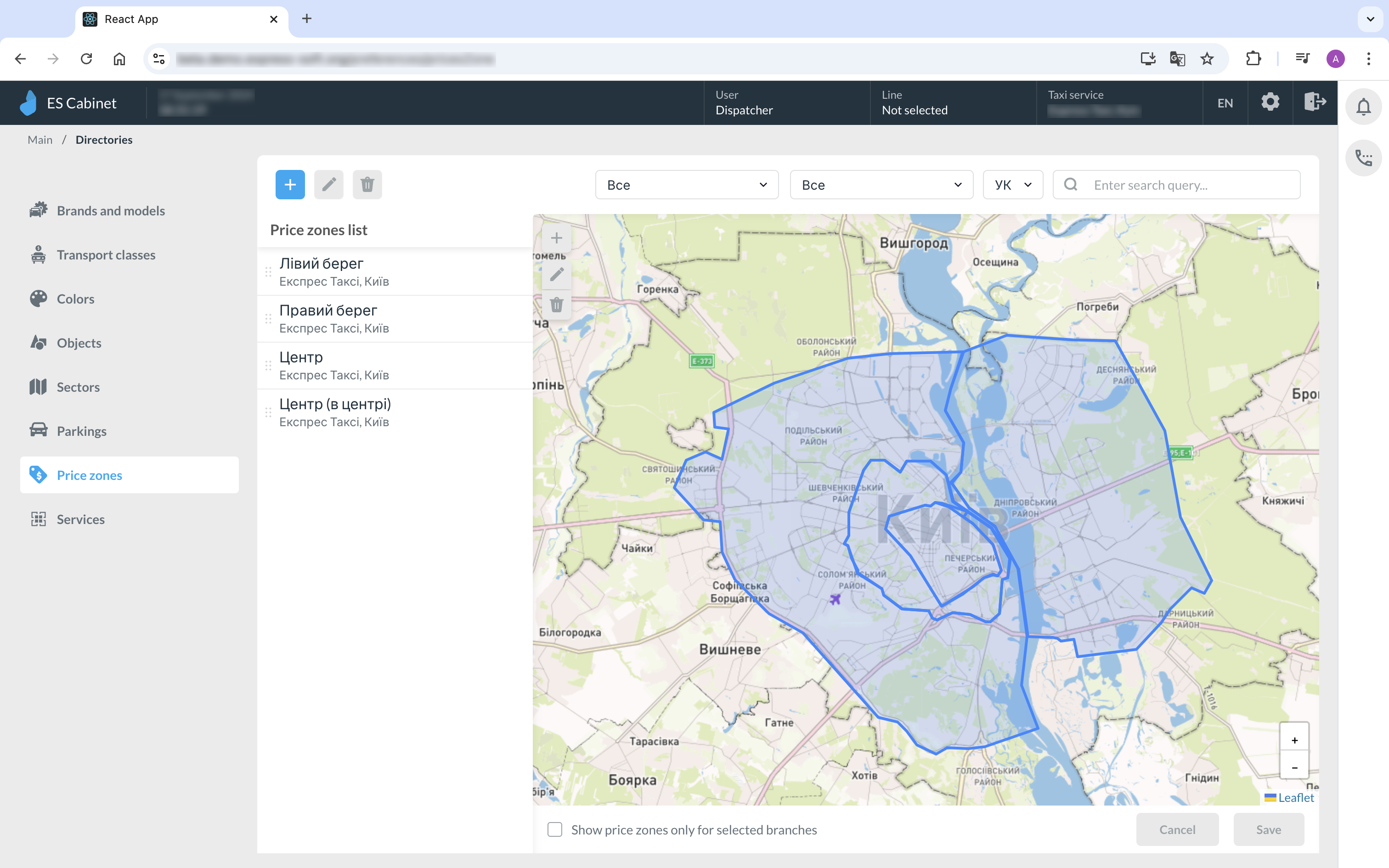This screenshot has width=1389, height=868.
Task: Open Colors directory
Action: [x=129, y=299]
